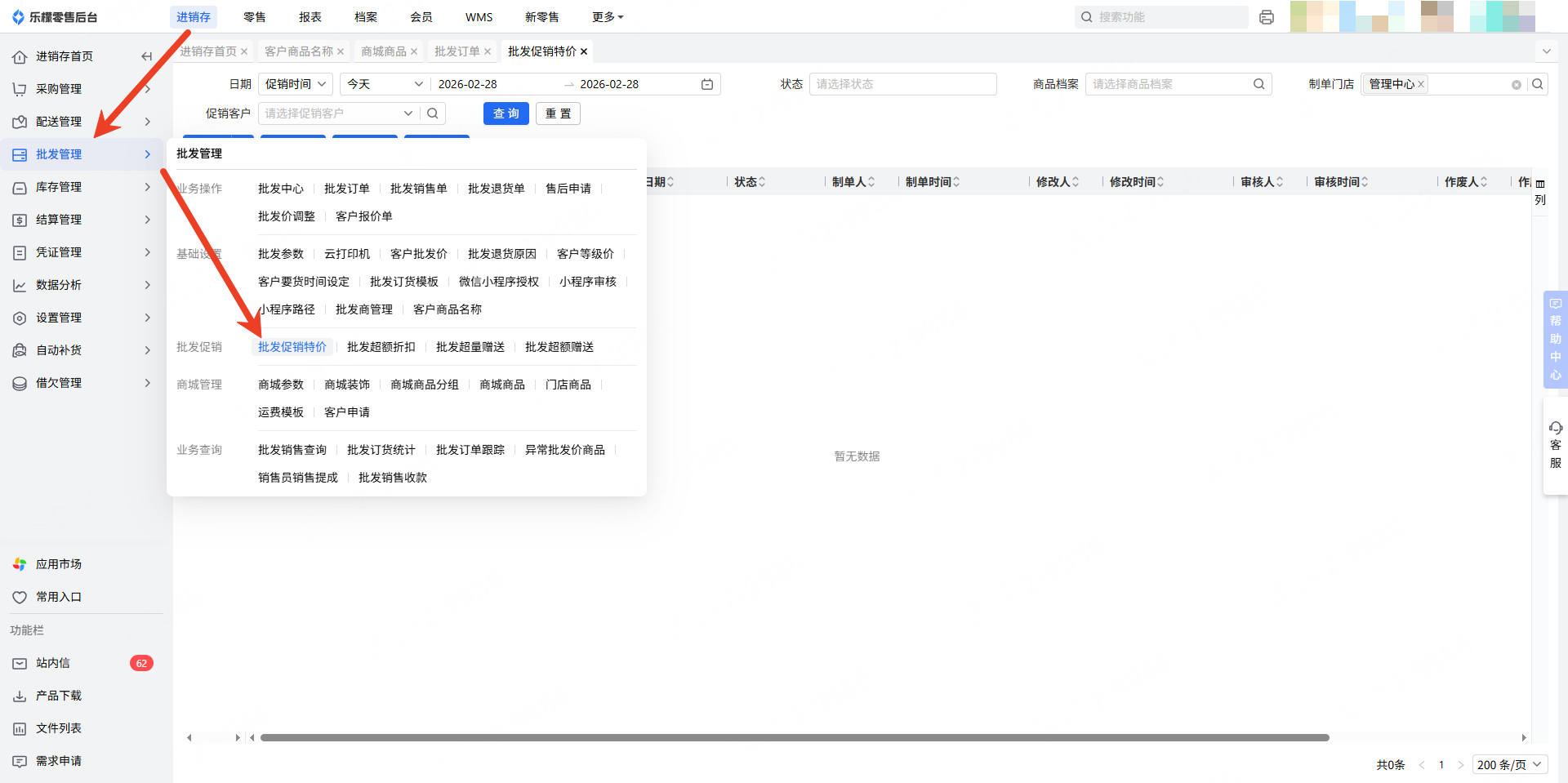Screen dimensions: 1568x783
Task: Click the 重置 button
Action: 558,113
